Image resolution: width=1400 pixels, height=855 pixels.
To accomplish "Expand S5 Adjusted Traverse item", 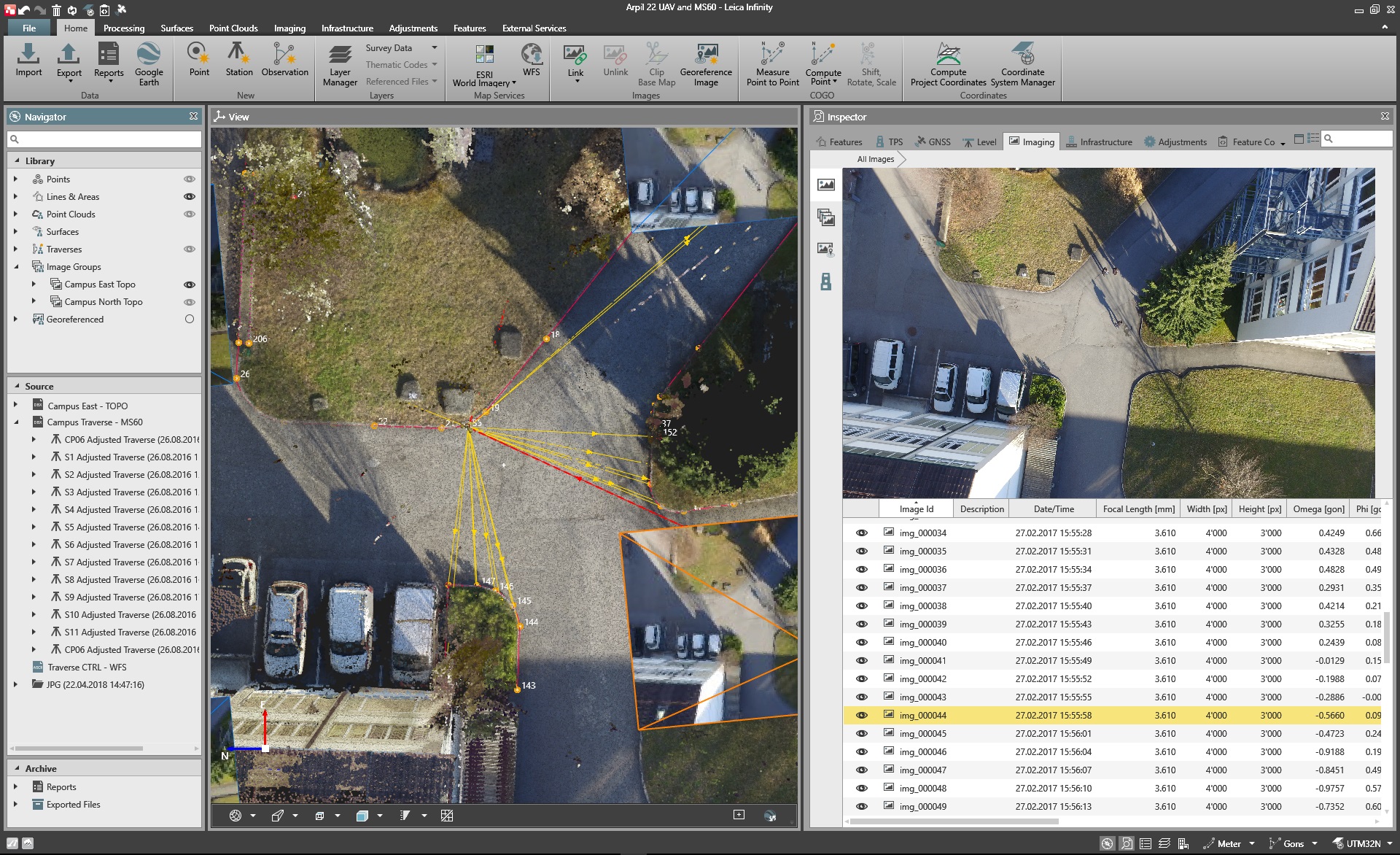I will click(34, 527).
